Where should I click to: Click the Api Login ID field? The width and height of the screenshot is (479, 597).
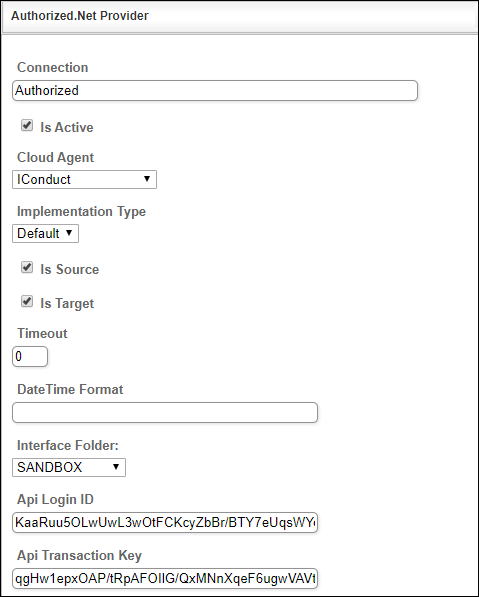165,522
